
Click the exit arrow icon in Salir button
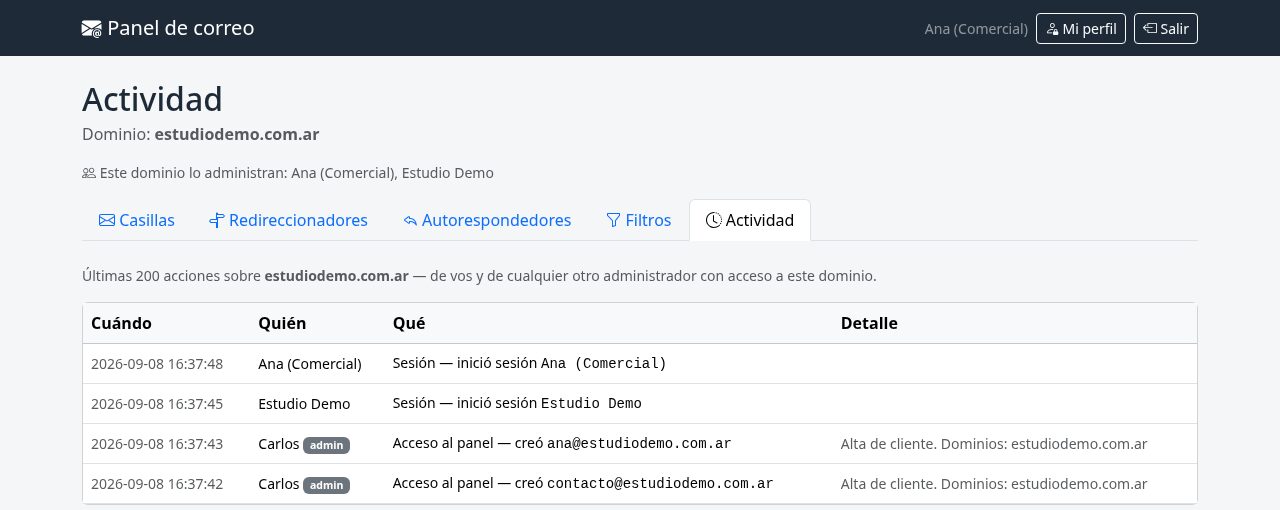(1150, 28)
